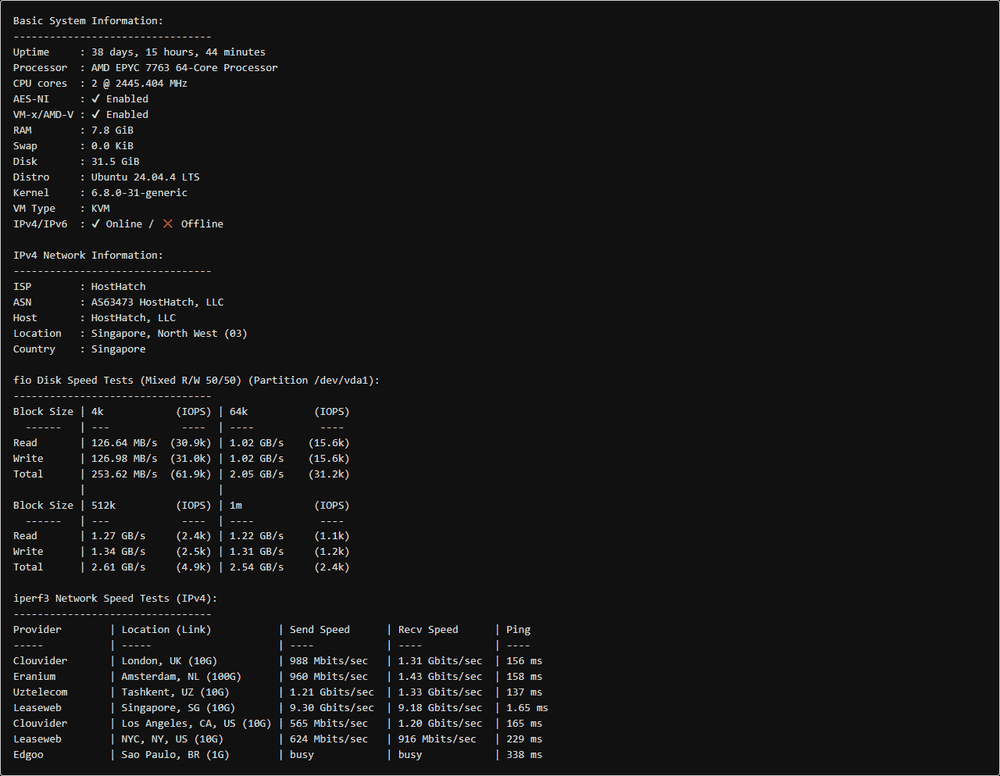This screenshot has width=1000, height=776.
Task: Click the AES-NI Enabled checkmark
Action: [96, 99]
